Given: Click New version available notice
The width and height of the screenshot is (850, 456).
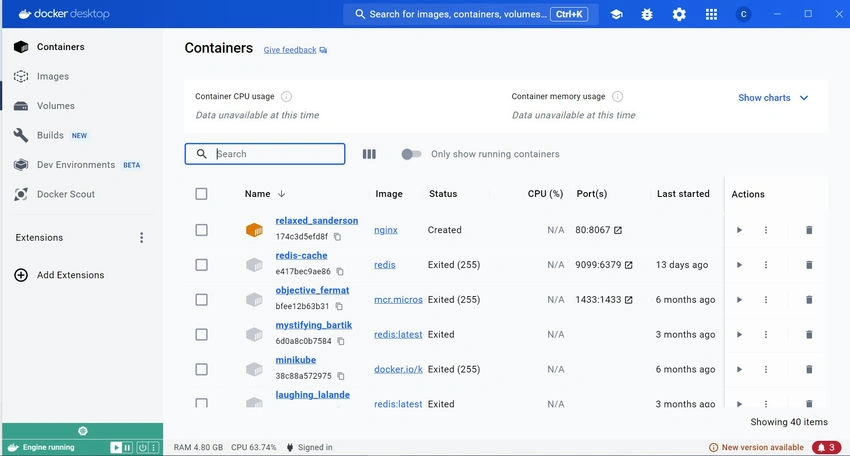Looking at the screenshot, I should (756, 447).
